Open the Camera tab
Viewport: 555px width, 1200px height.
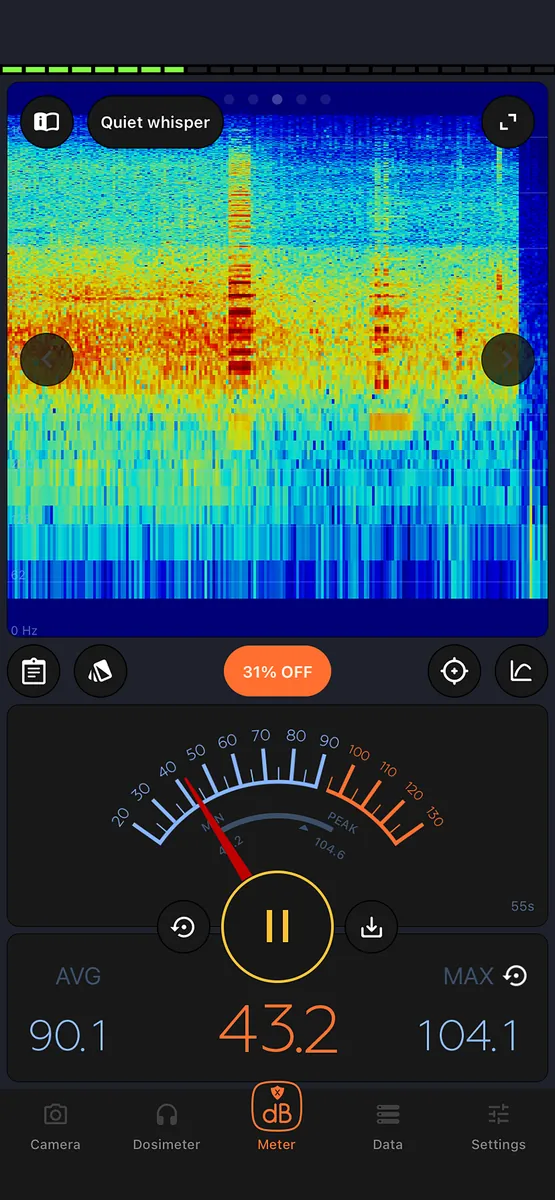pyautogui.click(x=55, y=1126)
